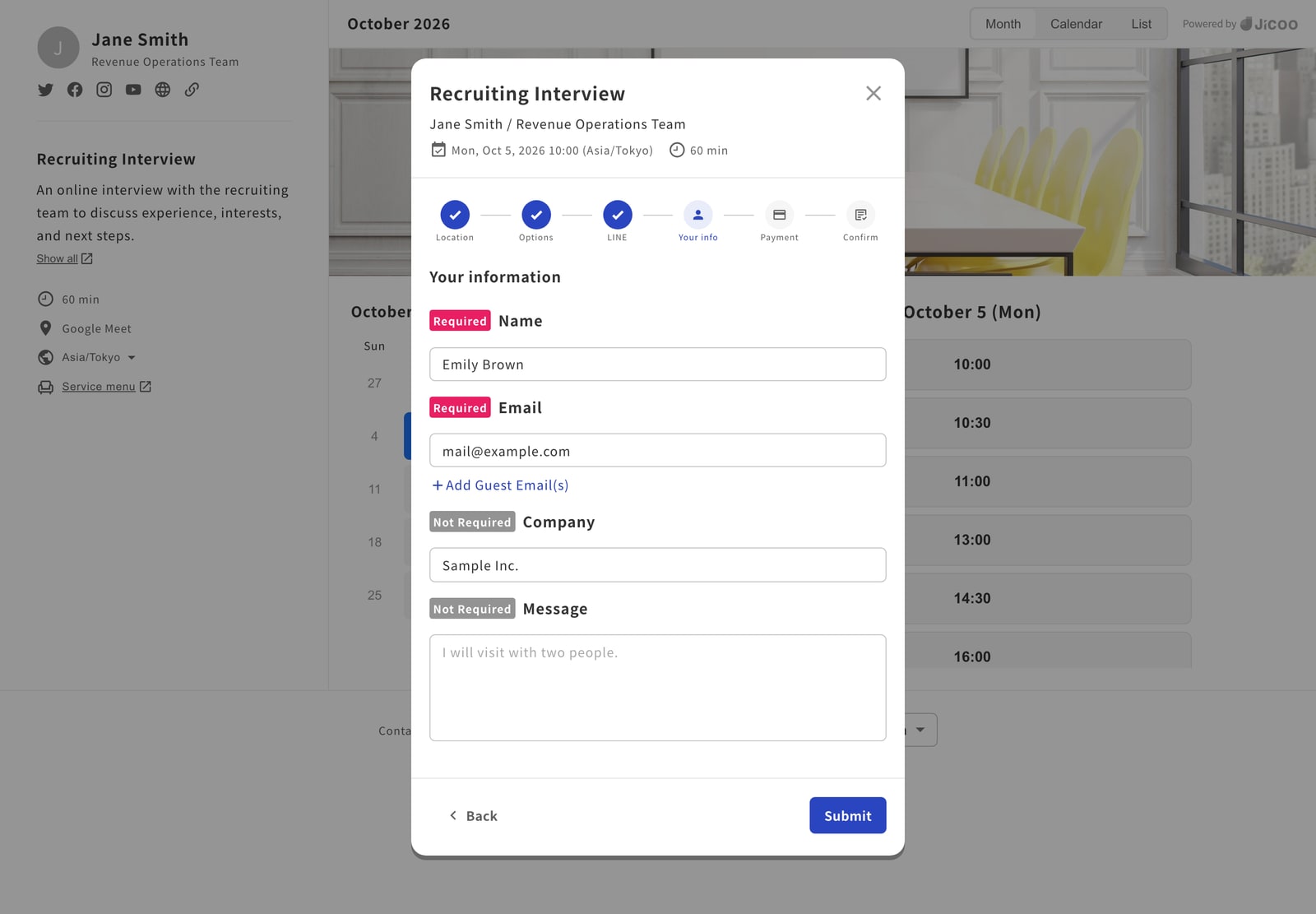Image resolution: width=1316 pixels, height=914 pixels.
Task: Click the Google Meet location pin icon
Action: (x=45, y=328)
